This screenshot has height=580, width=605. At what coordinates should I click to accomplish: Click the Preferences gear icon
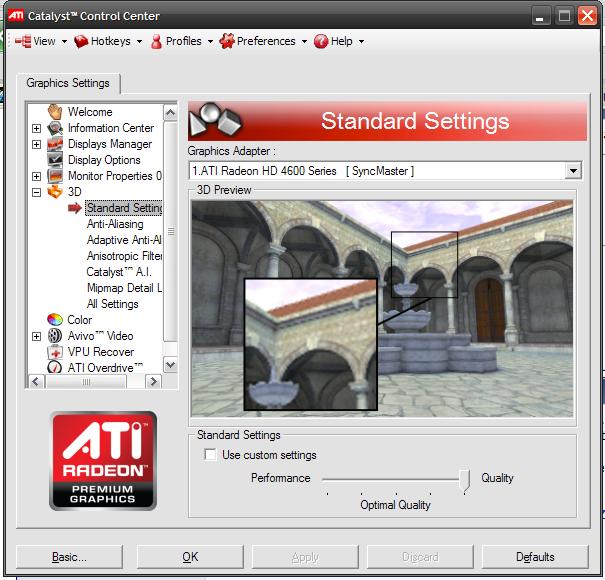(x=227, y=41)
